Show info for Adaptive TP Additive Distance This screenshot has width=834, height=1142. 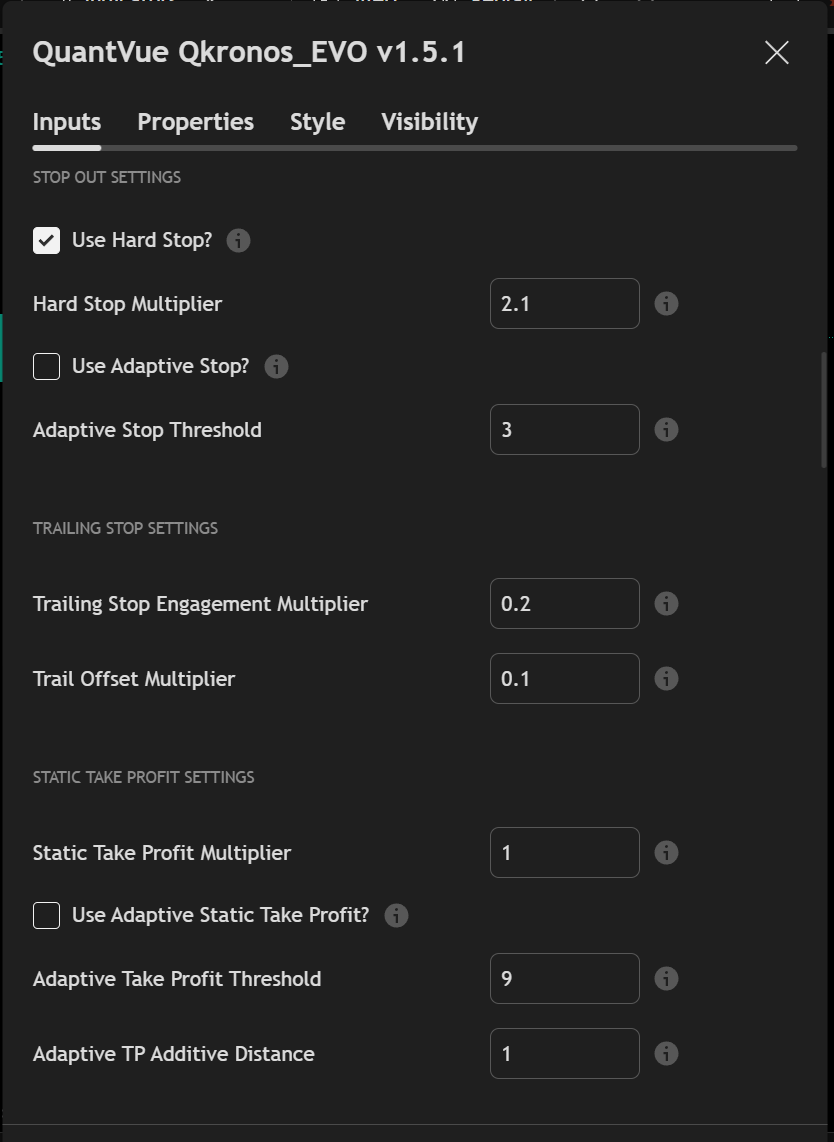click(666, 1054)
